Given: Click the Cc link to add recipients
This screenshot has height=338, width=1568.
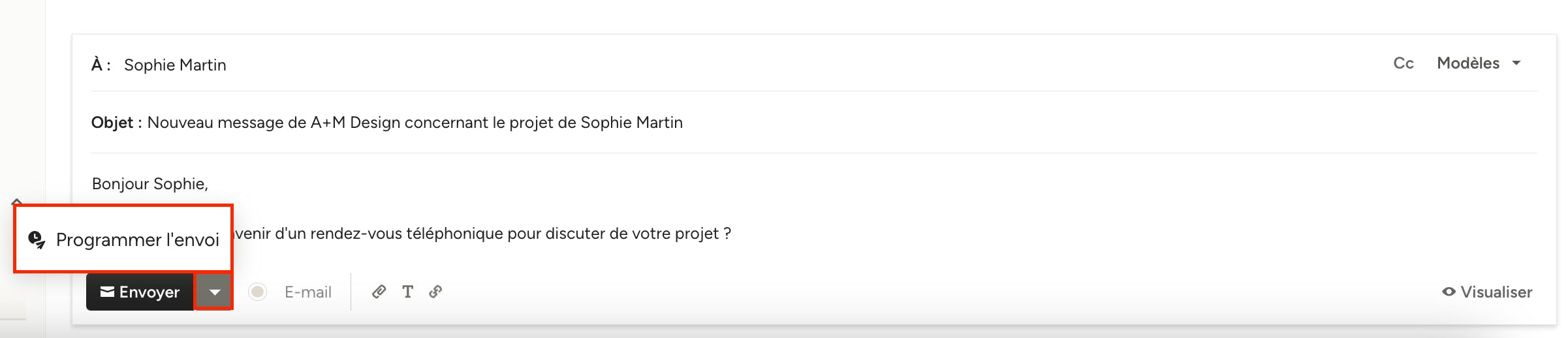Looking at the screenshot, I should (1403, 63).
